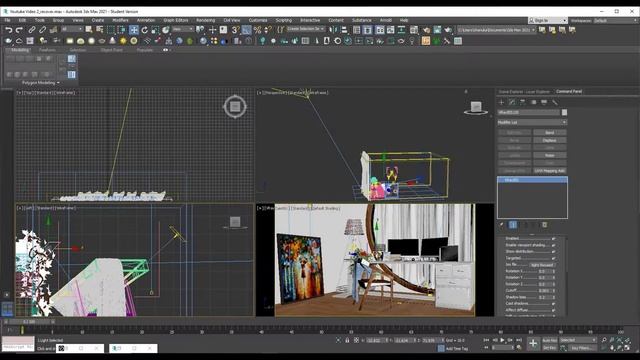Image resolution: width=640 pixels, height=360 pixels.
Task: Open key filter Selected dropdown
Action: coord(578,340)
